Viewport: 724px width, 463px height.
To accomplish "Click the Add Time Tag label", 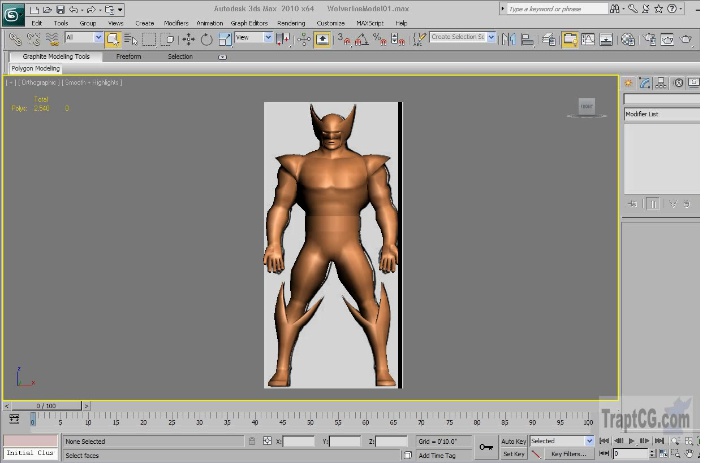I will coord(437,455).
